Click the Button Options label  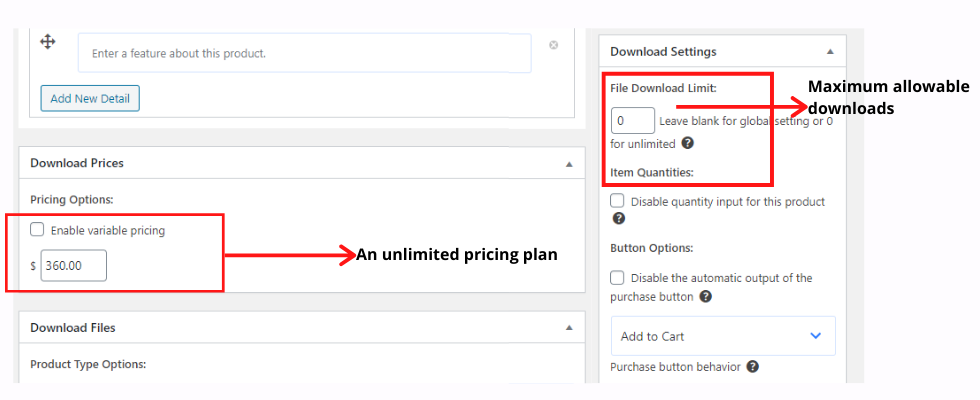(652, 248)
